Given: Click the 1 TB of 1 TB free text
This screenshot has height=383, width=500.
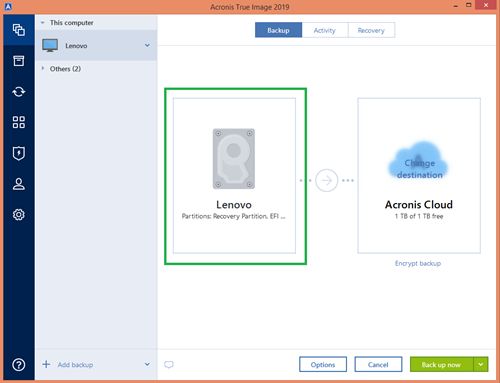Looking at the screenshot, I should click(x=419, y=216).
